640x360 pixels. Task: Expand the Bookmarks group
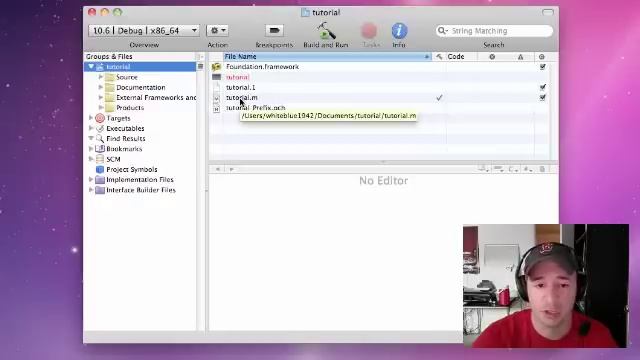tap(91, 149)
